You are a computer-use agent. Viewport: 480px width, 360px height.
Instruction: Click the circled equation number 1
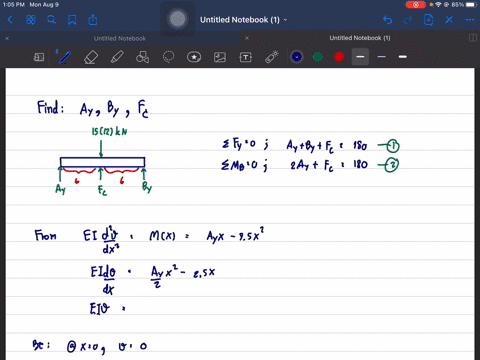[393, 146]
